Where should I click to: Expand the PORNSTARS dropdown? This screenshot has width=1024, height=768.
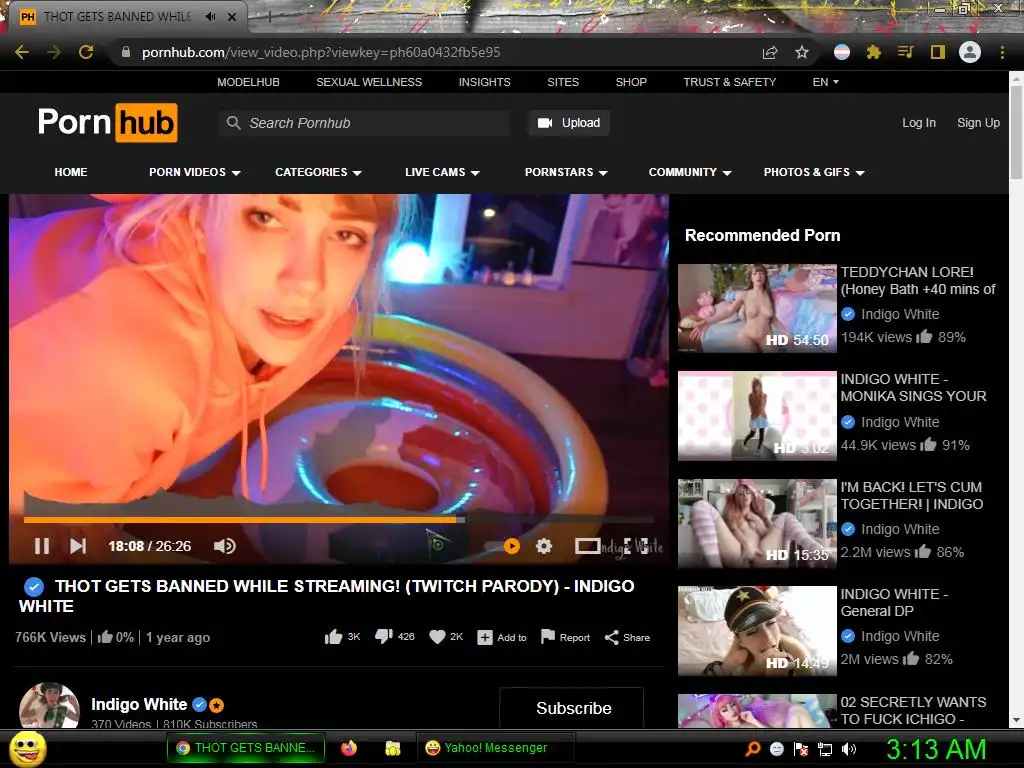566,172
